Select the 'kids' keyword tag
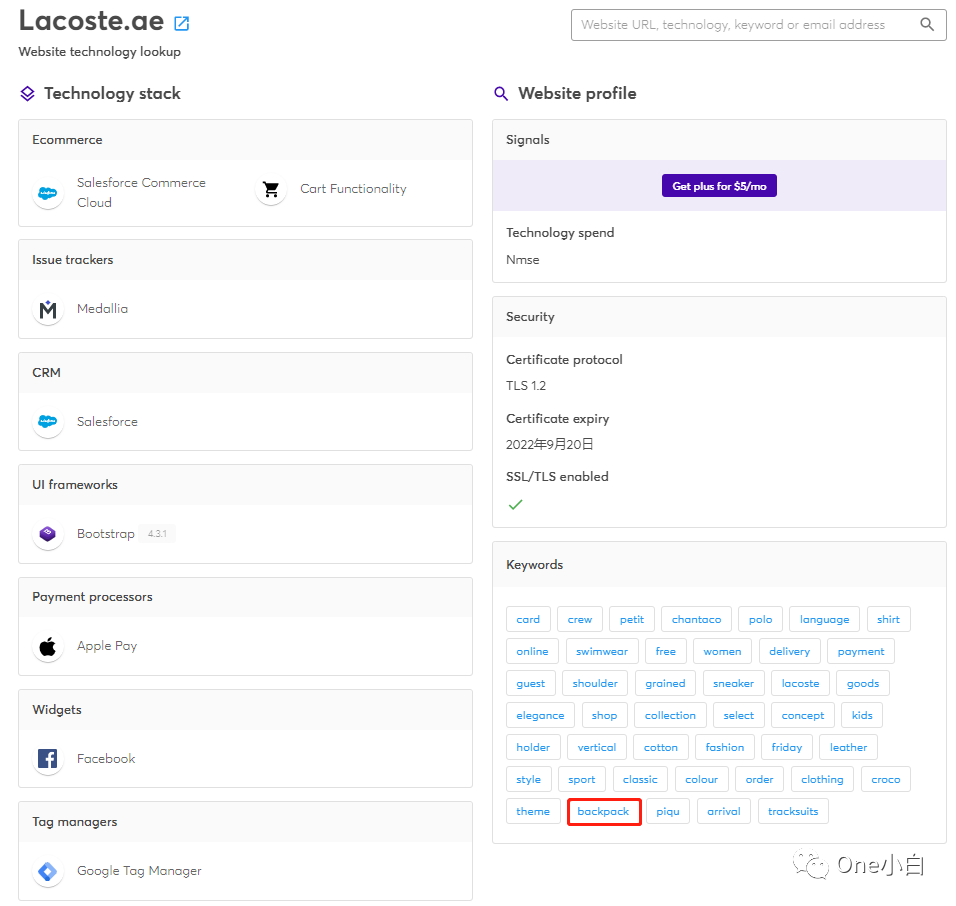The width and height of the screenshot is (956, 906). [x=862, y=715]
